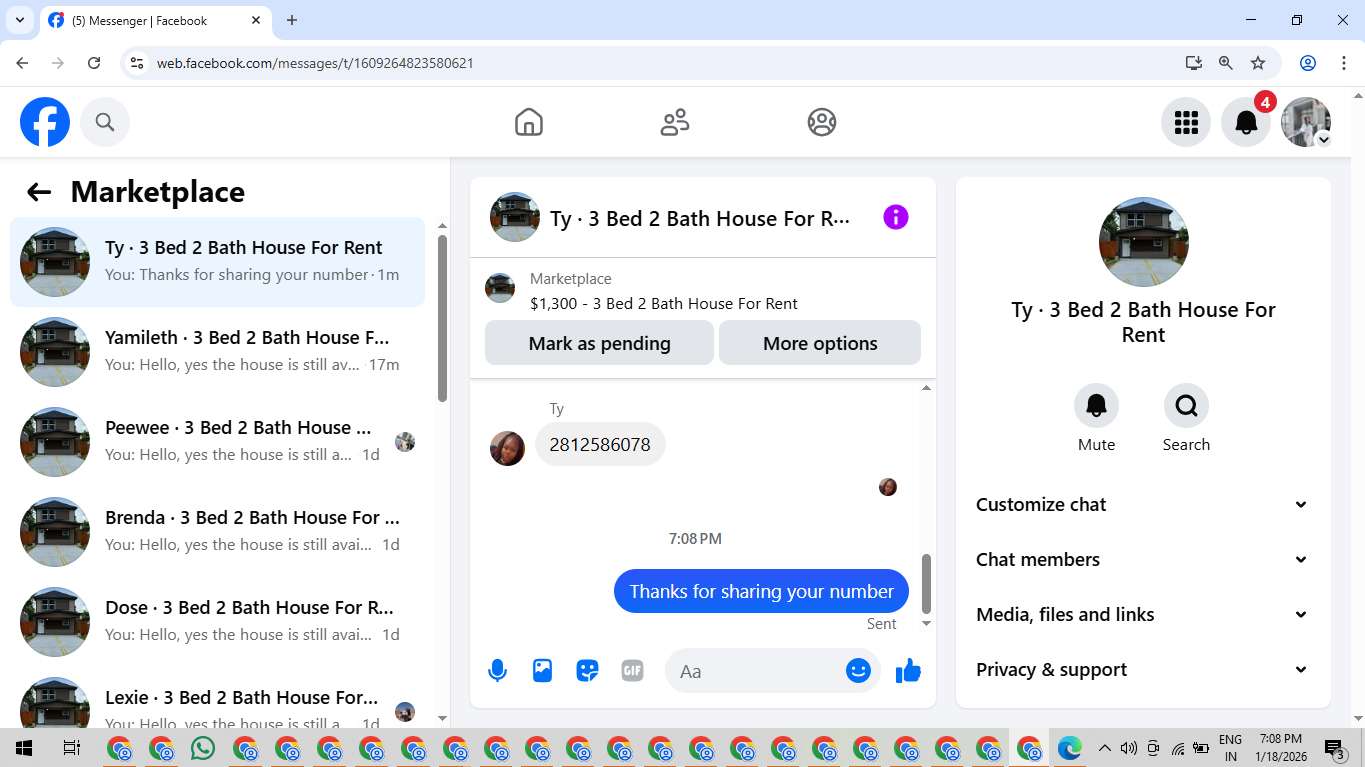1365x767 pixels.
Task: Choose a sticker icon
Action: (588, 671)
